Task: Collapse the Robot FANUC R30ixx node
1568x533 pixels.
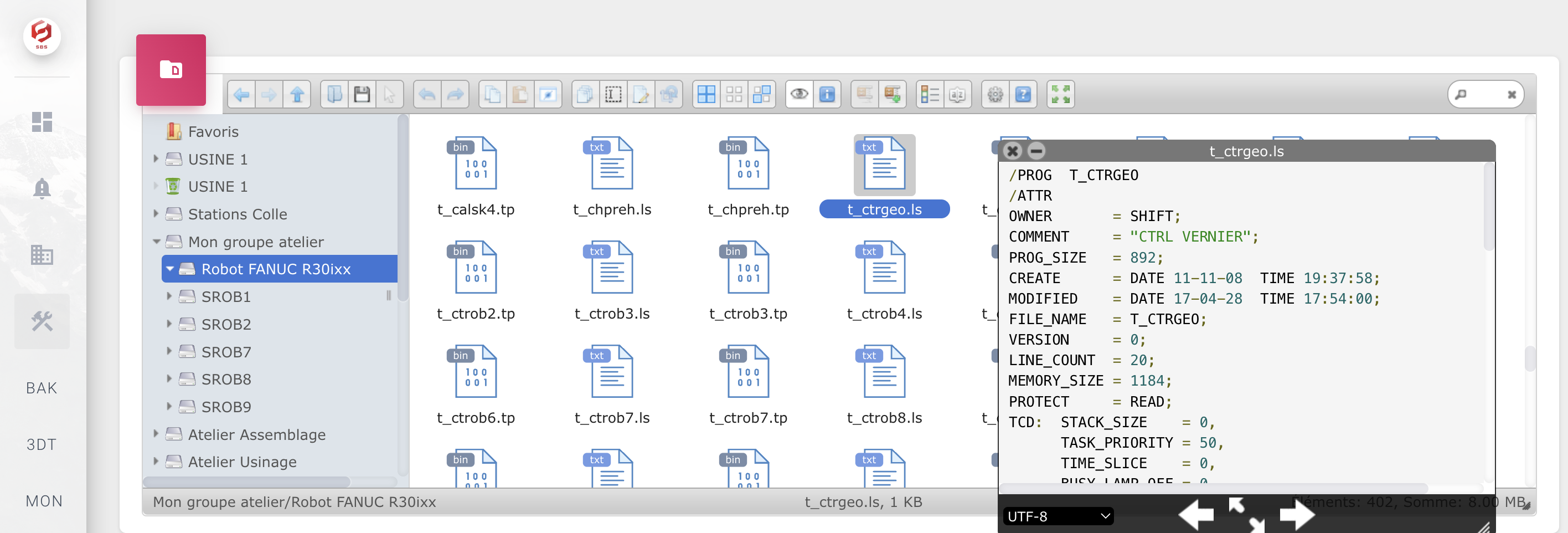Action: pos(170,269)
